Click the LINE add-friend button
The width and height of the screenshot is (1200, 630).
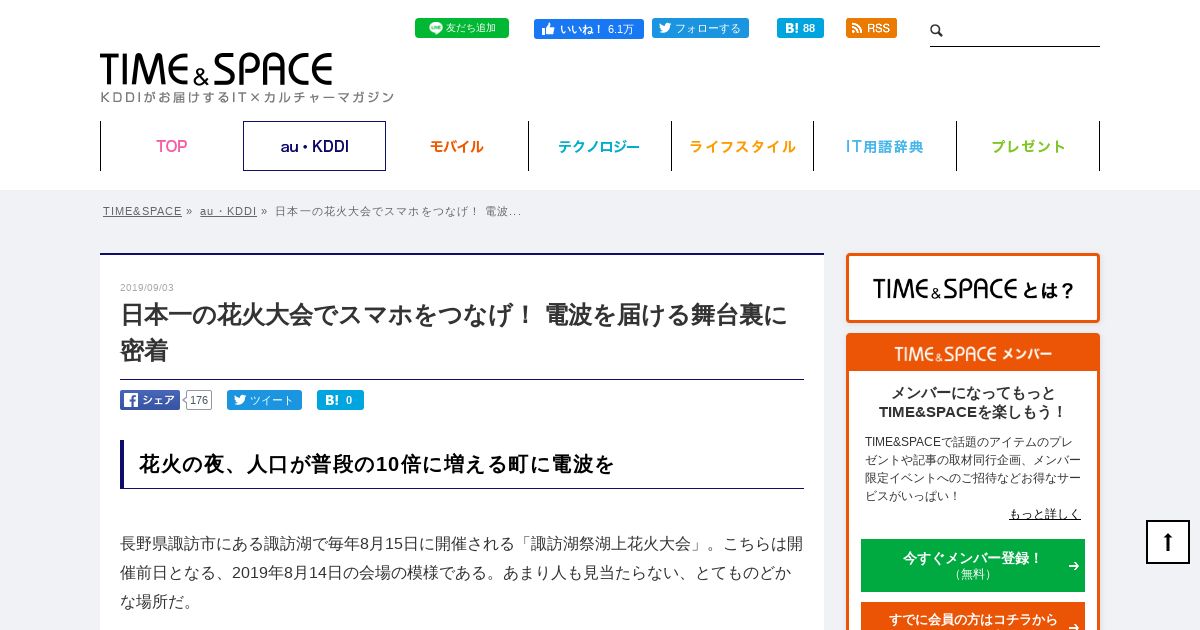pyautogui.click(x=462, y=28)
